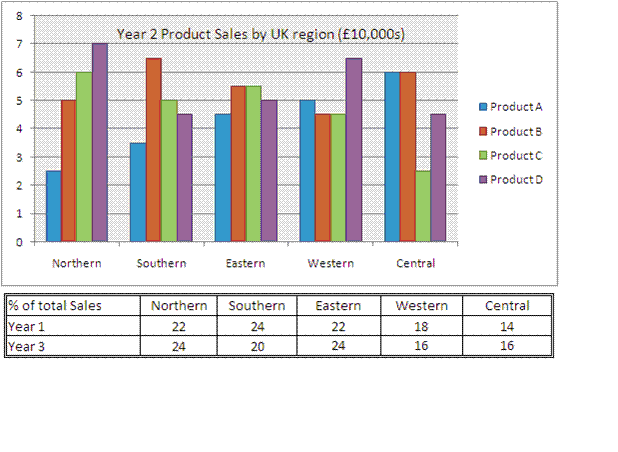Screen dimensions: 618x452
Task: Select the '% of total Sales' header cell
Action: click(71, 305)
